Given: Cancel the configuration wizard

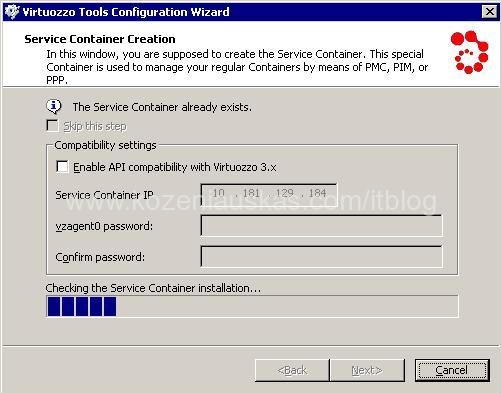Looking at the screenshot, I should point(452,370).
